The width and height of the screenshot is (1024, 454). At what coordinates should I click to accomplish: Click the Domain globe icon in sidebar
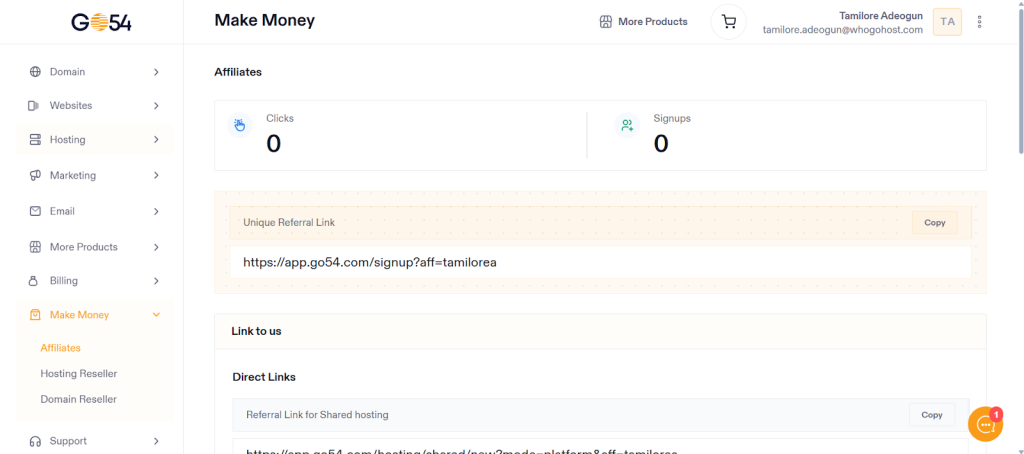[35, 72]
